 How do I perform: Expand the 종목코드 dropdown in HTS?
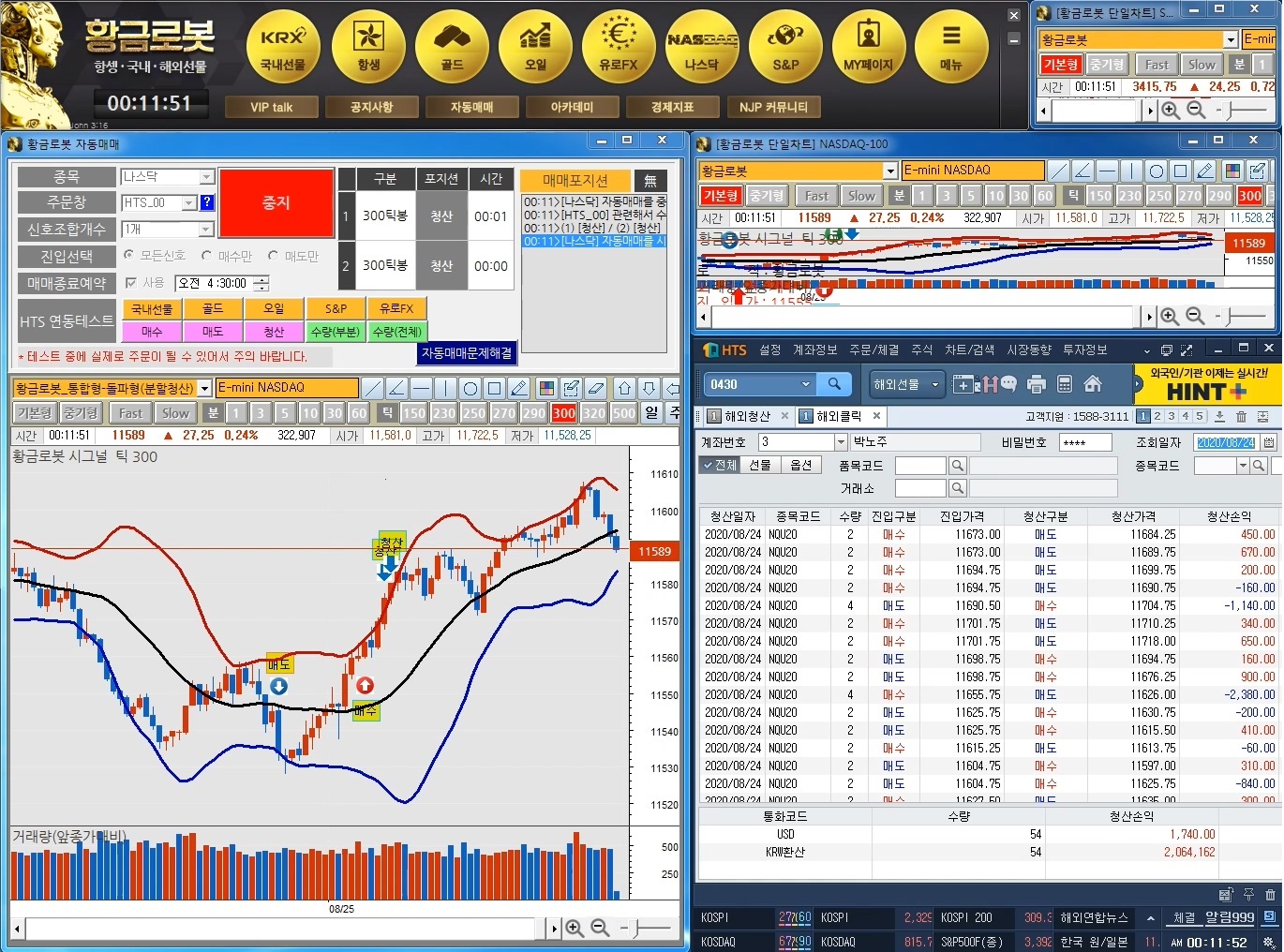[x=1243, y=466]
